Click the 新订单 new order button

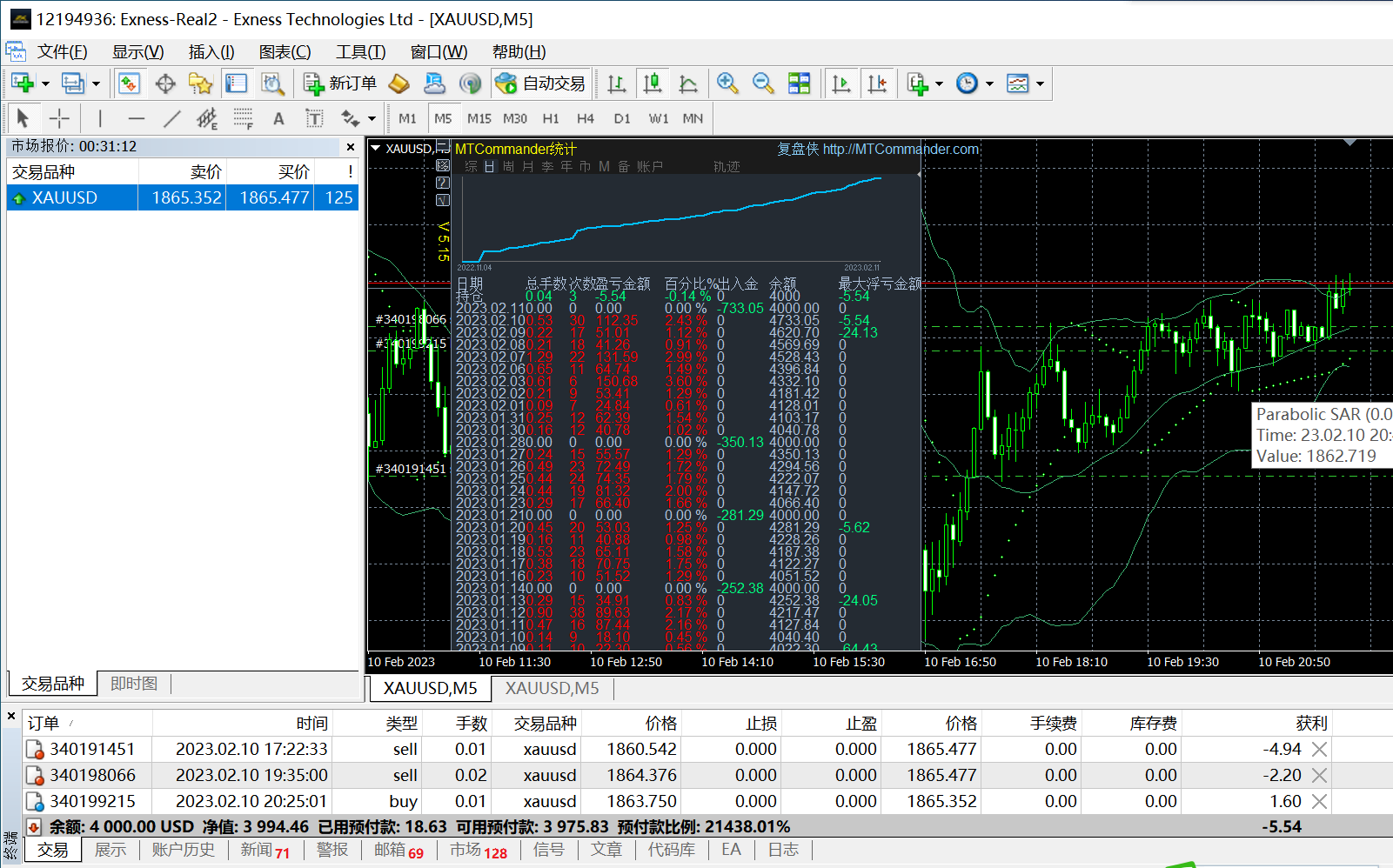coord(340,83)
